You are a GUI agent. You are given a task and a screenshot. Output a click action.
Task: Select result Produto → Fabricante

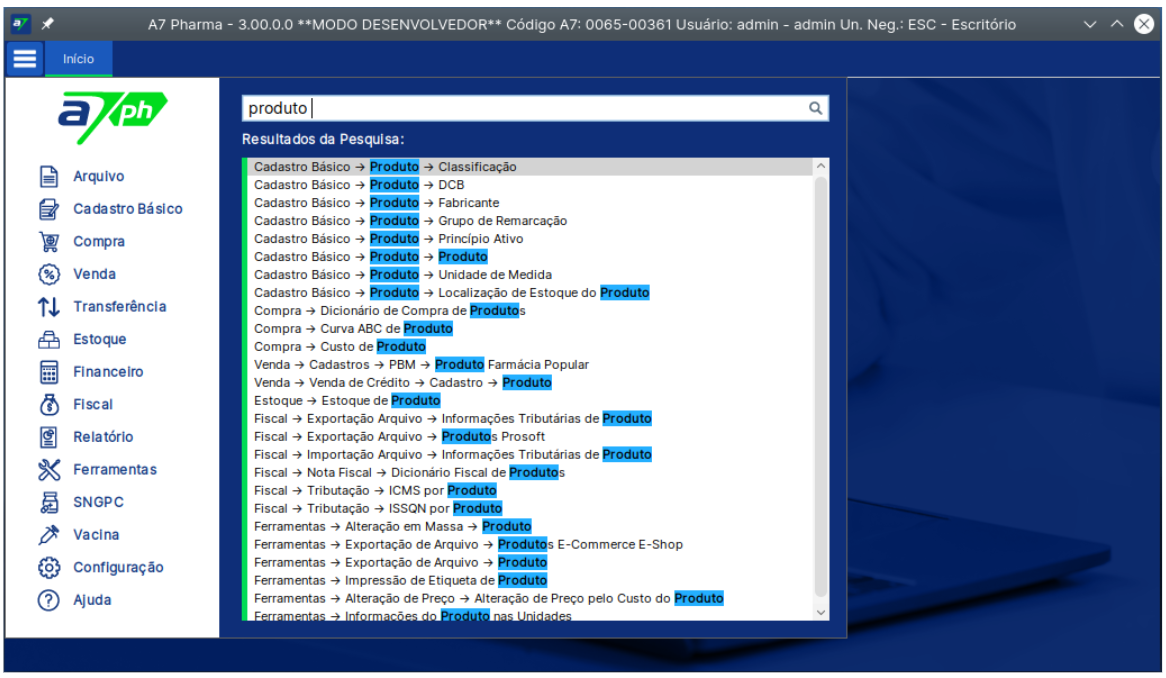click(530, 203)
